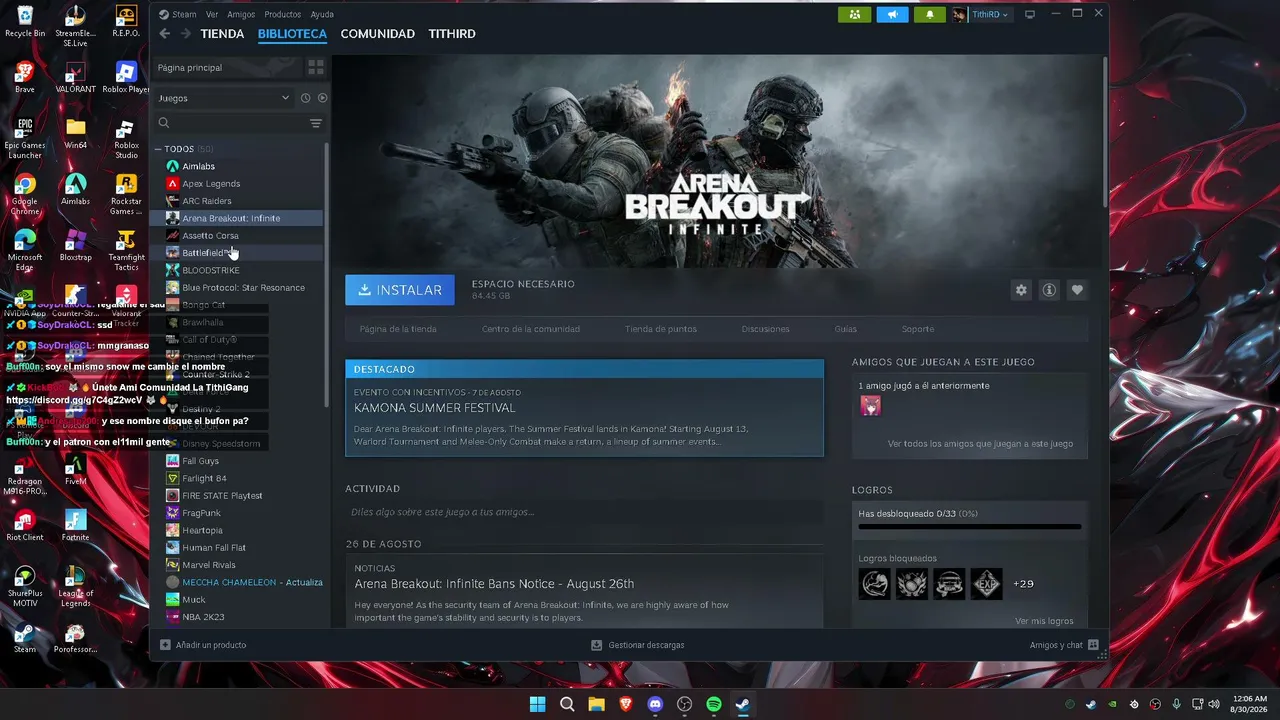Screen dimensions: 1280x720
Task: Open Amigos y chat panel
Action: point(1064,645)
